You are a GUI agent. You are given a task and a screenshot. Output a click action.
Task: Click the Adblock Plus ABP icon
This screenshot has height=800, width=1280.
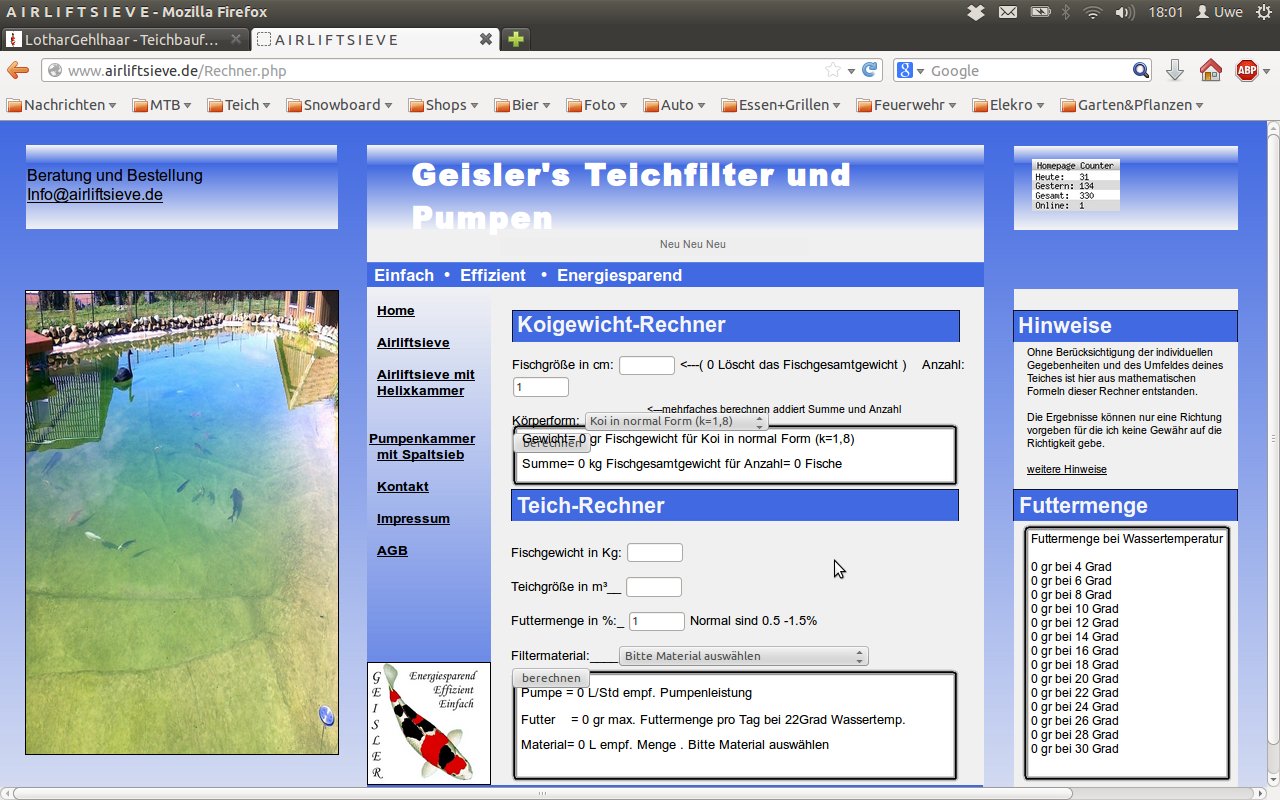(1246, 70)
